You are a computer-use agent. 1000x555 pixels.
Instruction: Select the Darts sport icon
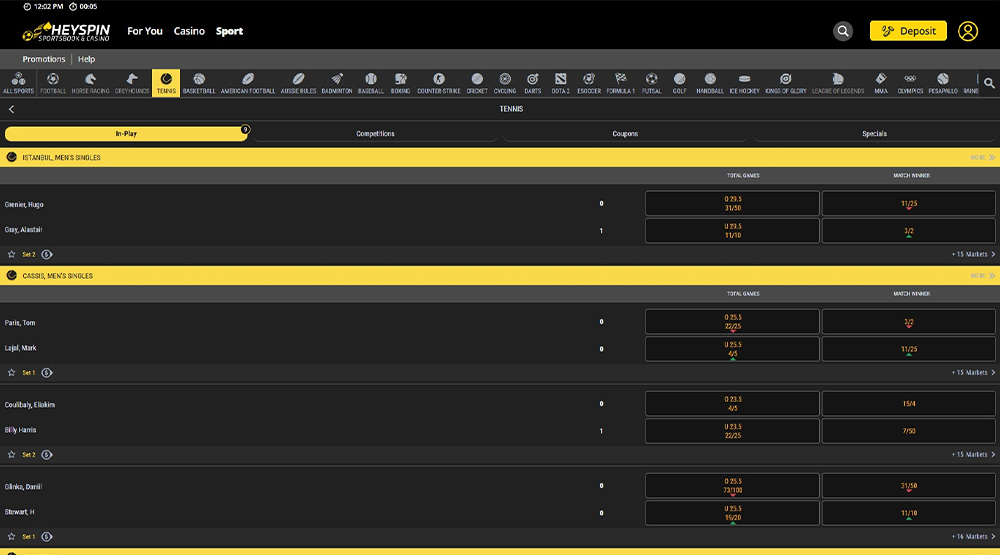click(x=533, y=83)
